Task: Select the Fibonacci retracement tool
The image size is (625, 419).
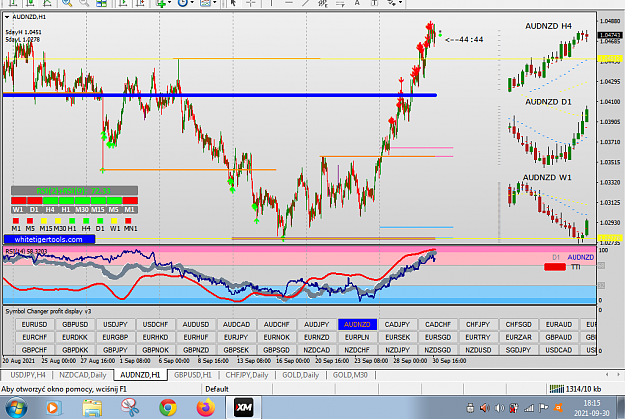Action: pyautogui.click(x=340, y=3)
